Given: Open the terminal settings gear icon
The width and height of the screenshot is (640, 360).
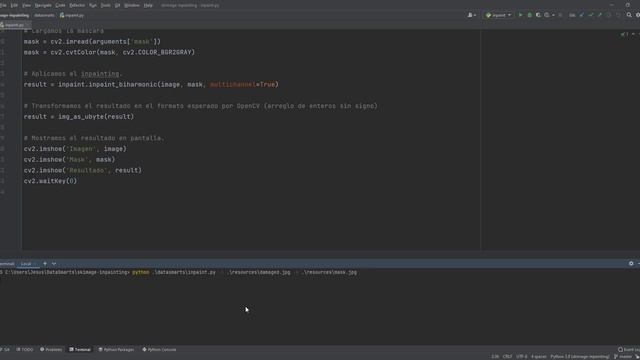Looking at the screenshot, I should click(x=631, y=264).
